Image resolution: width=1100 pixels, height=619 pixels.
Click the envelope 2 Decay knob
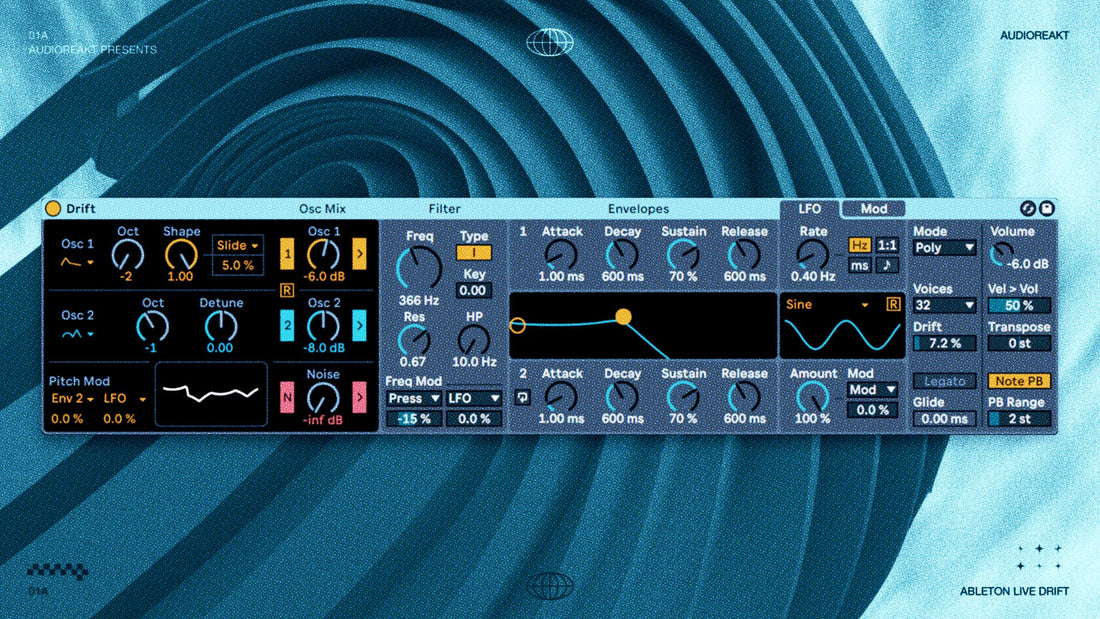(x=622, y=398)
